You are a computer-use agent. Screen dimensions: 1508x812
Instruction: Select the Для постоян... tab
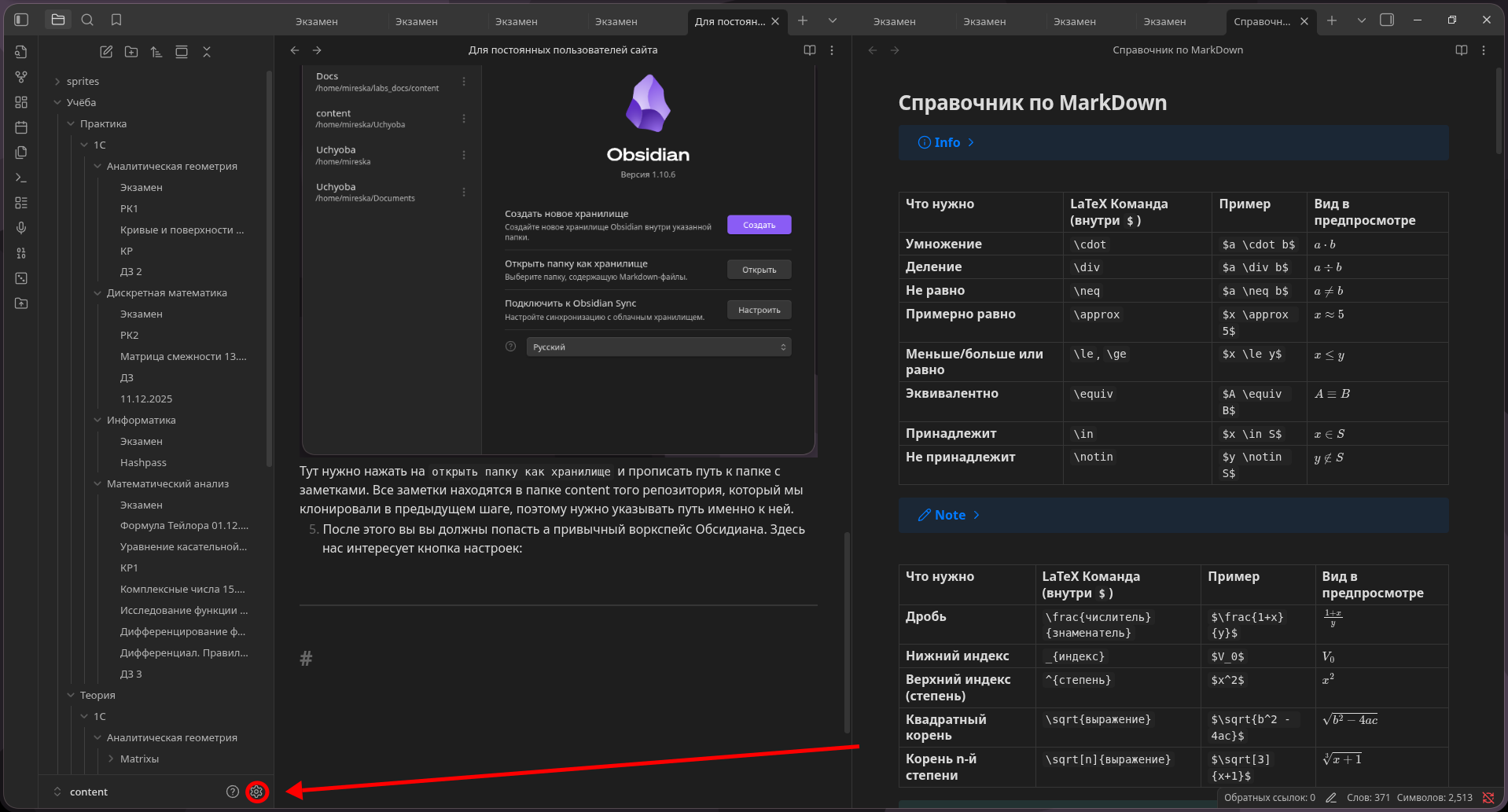[x=729, y=21]
